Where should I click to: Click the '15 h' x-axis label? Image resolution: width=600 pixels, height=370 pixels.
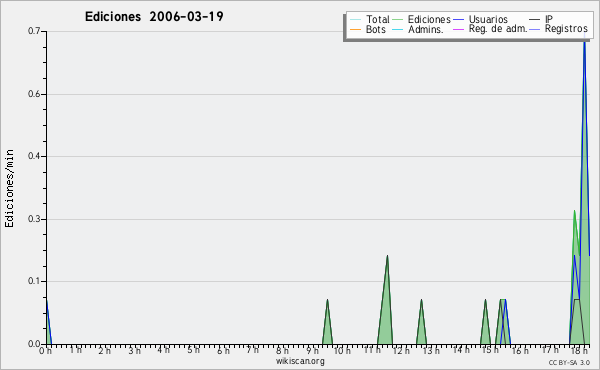pyautogui.click(x=490, y=350)
